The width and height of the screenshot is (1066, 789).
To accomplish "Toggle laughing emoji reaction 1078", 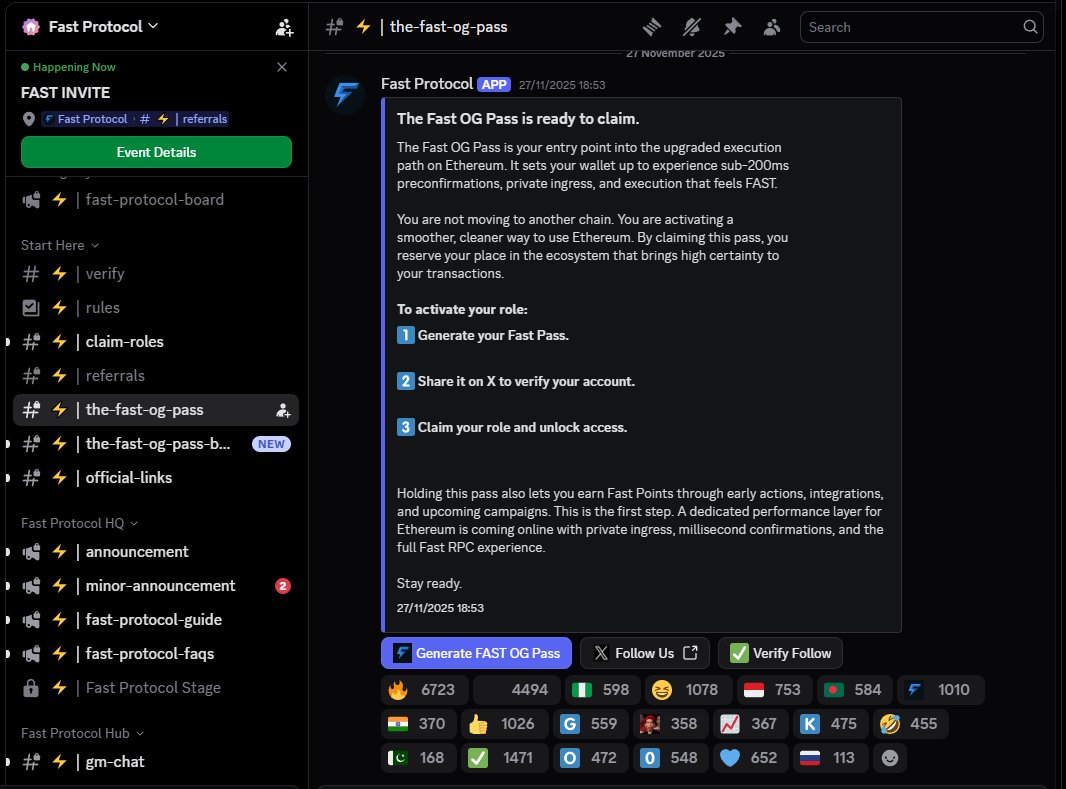I will point(688,690).
